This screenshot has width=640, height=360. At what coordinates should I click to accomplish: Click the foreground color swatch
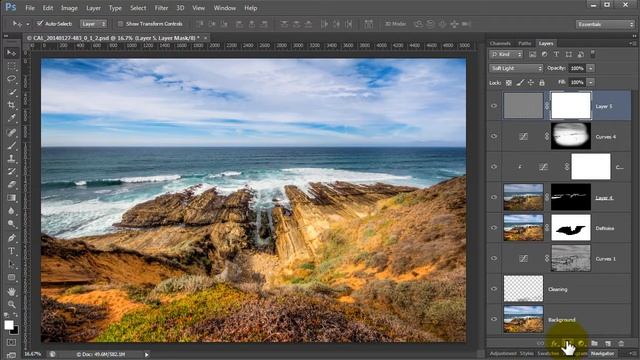point(9,325)
